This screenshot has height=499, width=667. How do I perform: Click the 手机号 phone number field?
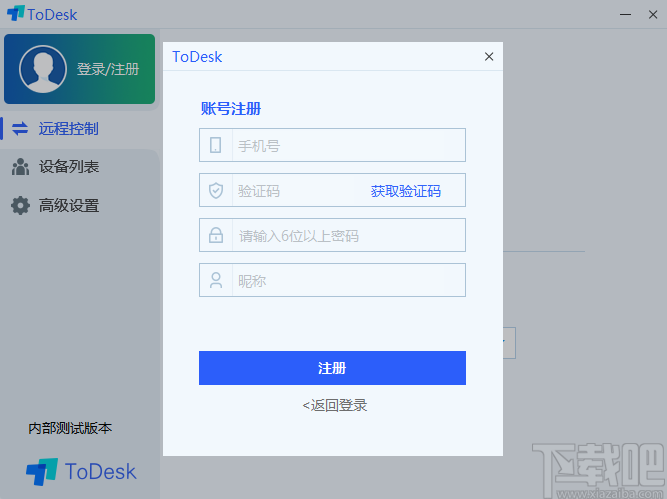332,145
